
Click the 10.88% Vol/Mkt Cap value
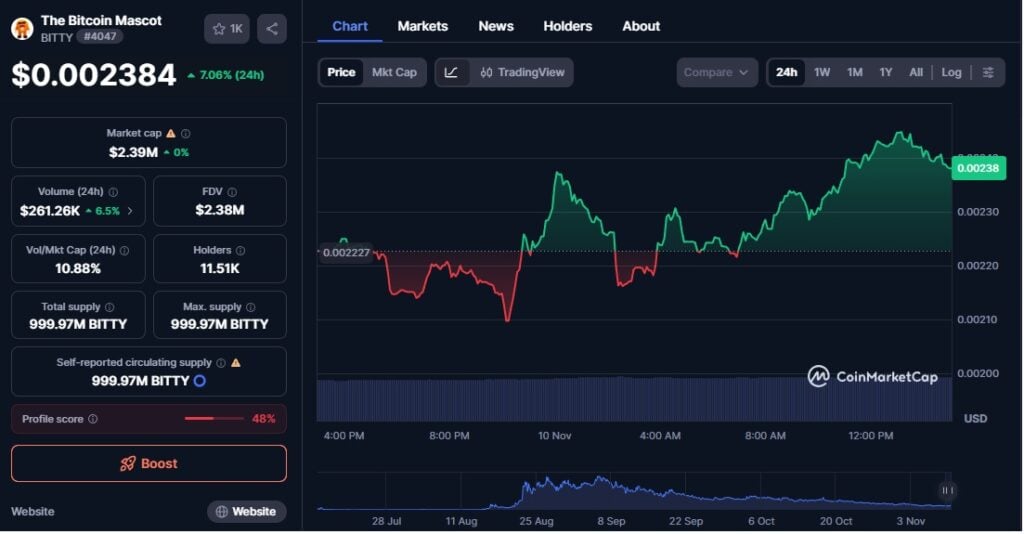click(78, 268)
